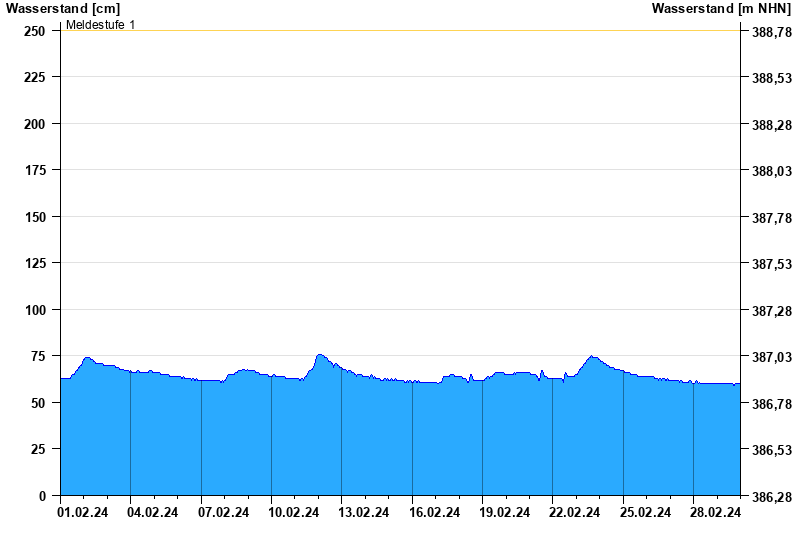This screenshot has height=550, width=800.
Task: Select the 0 value on left axis
Action: tap(42, 496)
